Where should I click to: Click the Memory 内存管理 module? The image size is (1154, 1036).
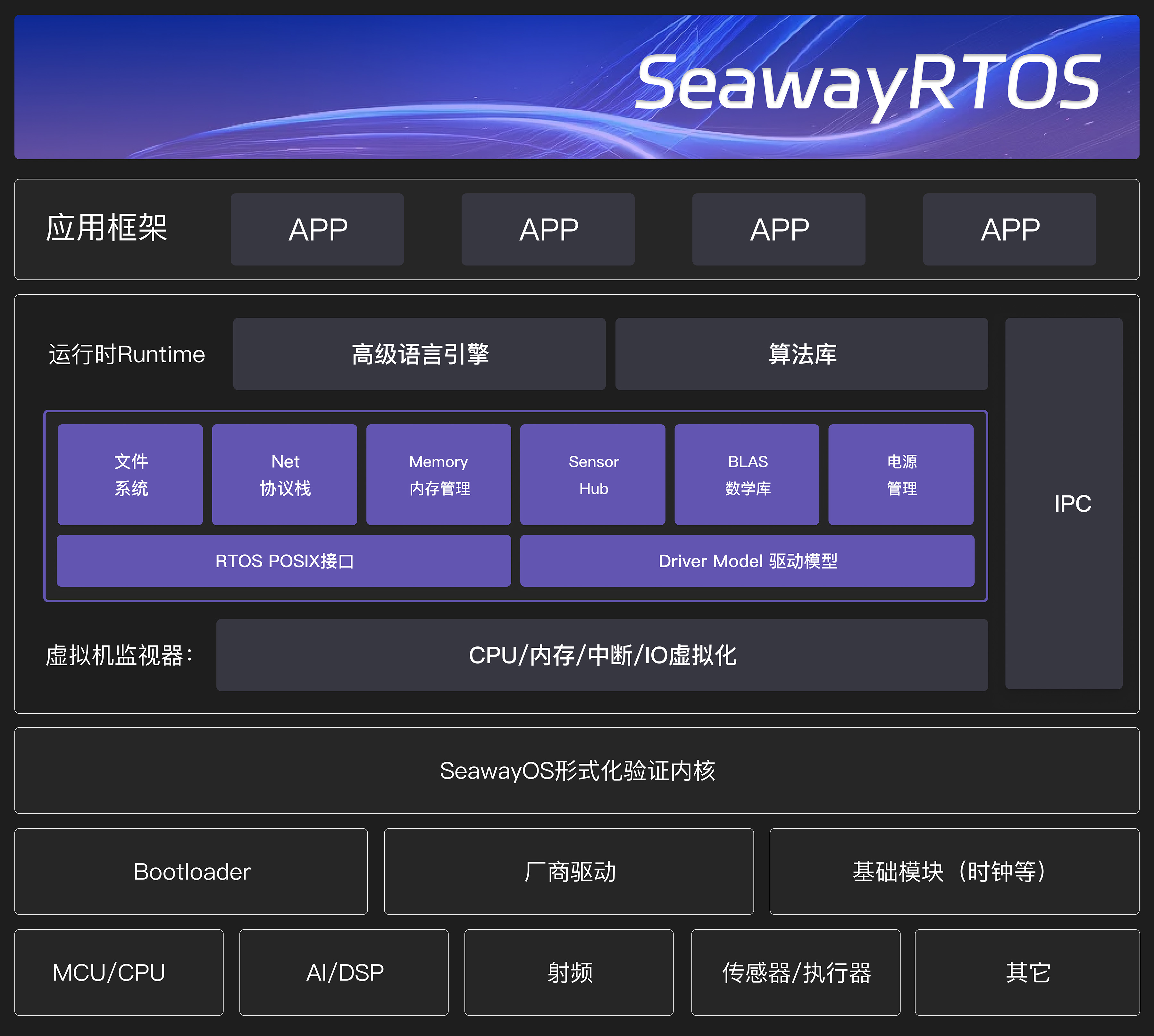pyautogui.click(x=439, y=475)
